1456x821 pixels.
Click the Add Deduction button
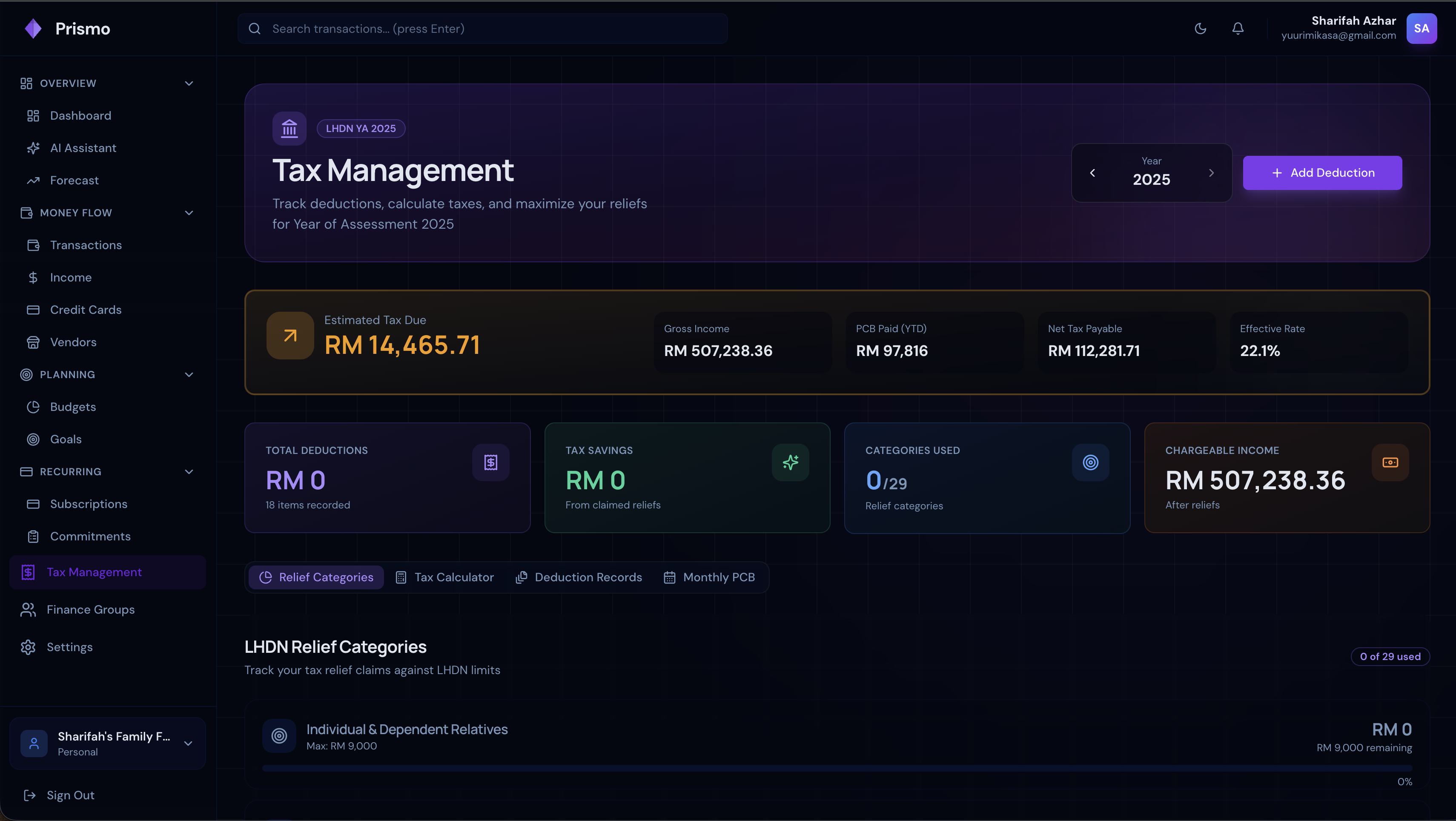coord(1322,173)
